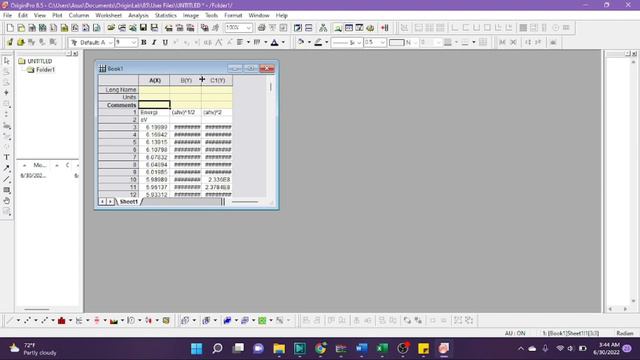Select Folder1 in Project Explorer tree

pos(45,70)
